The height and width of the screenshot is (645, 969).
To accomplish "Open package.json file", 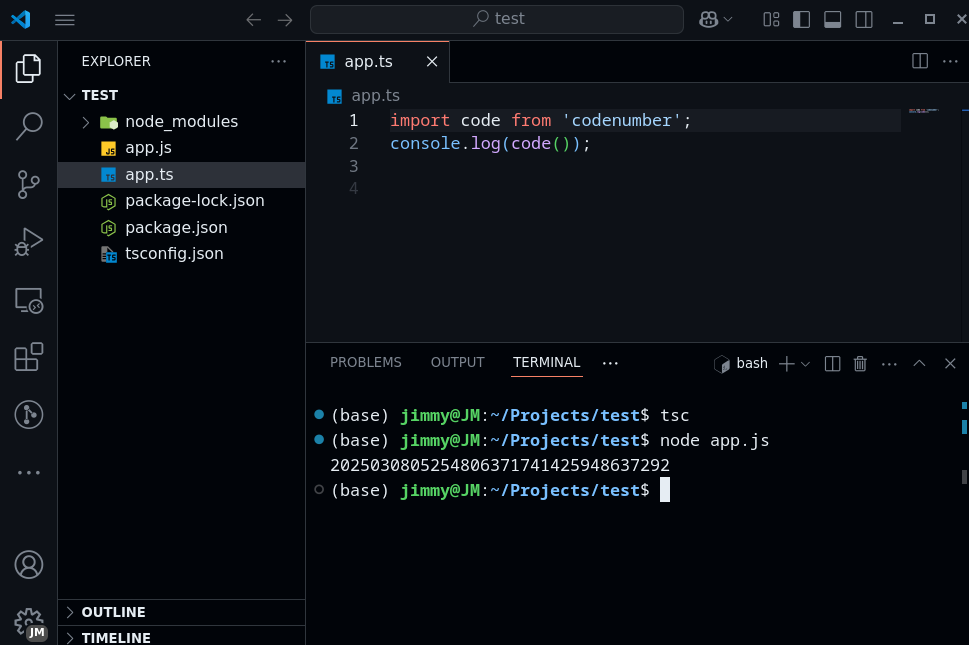I will coord(181,227).
